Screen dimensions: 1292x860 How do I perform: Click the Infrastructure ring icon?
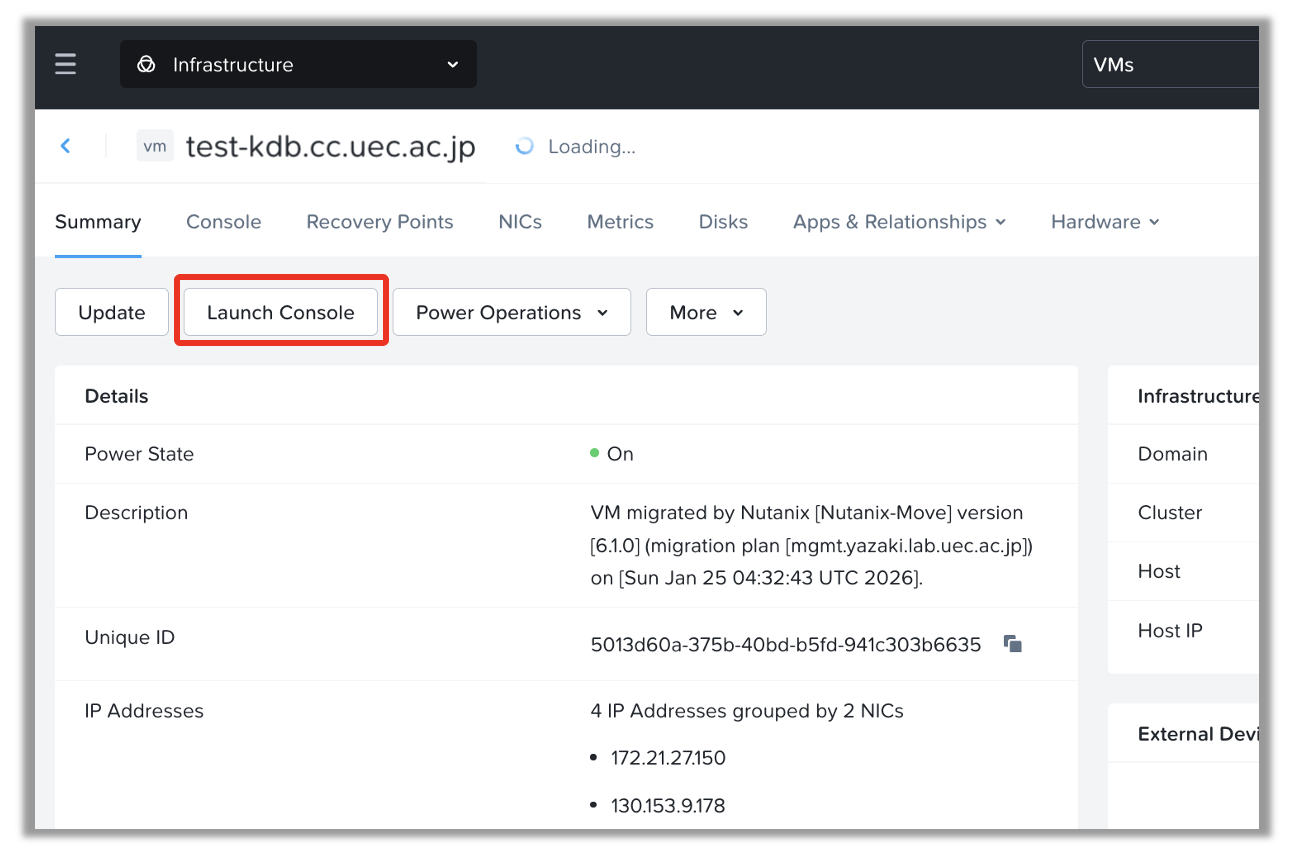[147, 65]
